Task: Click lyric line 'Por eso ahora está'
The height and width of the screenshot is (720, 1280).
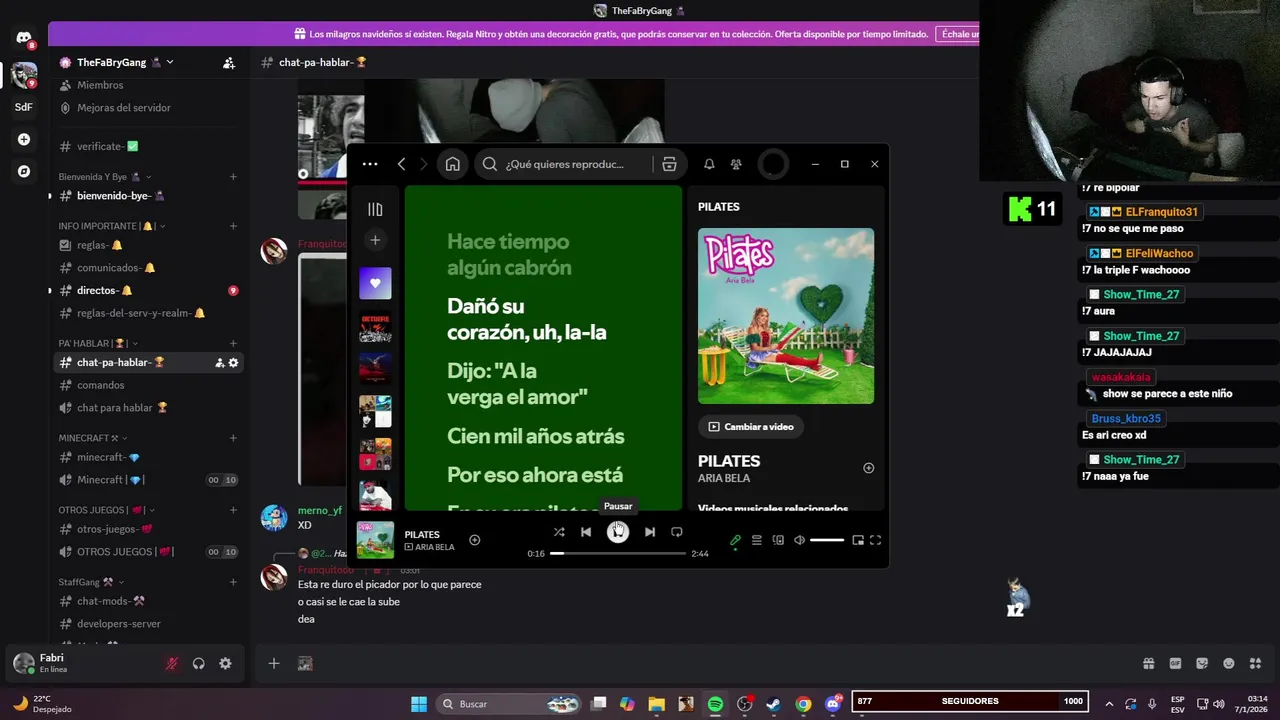Action: coord(535,475)
